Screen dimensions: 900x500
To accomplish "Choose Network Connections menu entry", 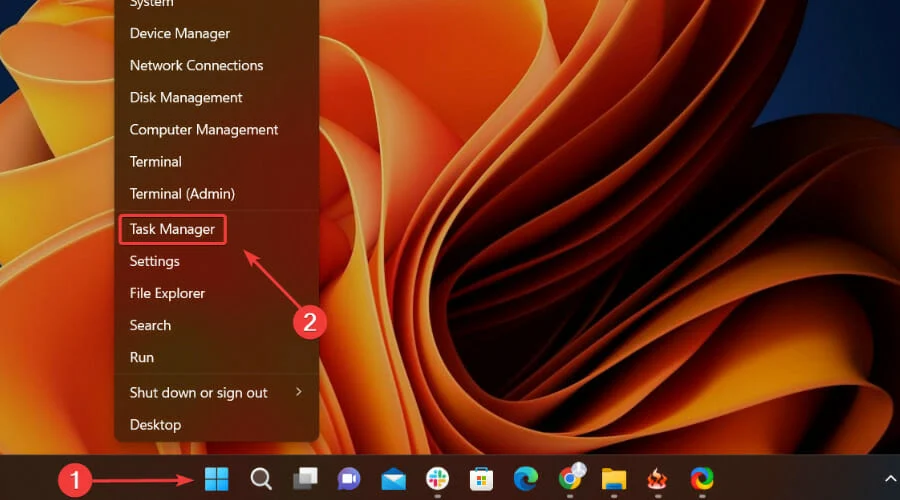I will pyautogui.click(x=196, y=65).
